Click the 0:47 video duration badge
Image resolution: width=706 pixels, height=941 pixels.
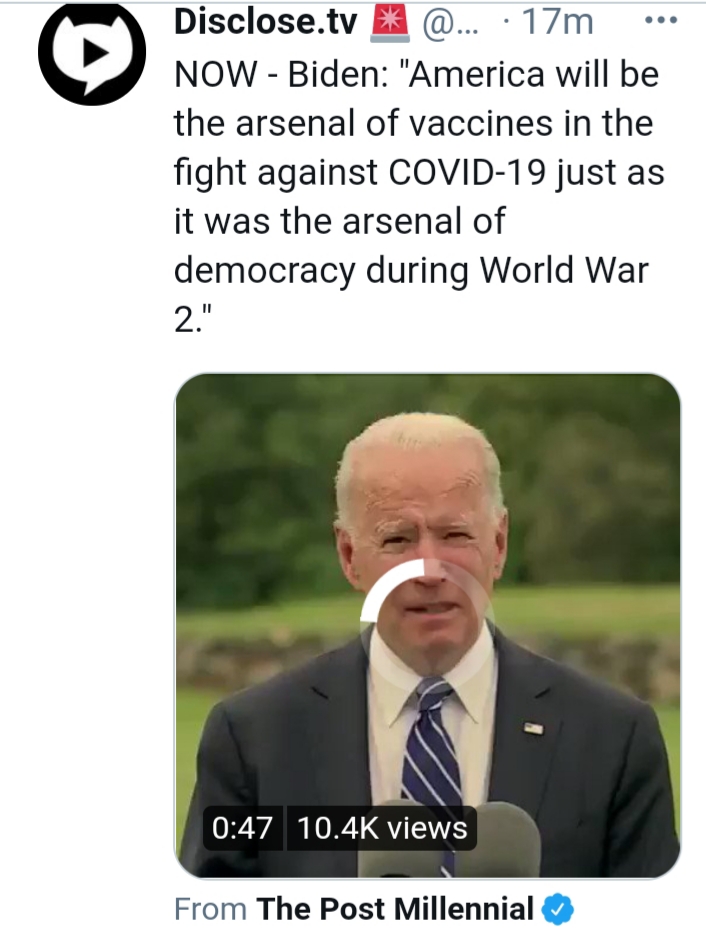243,828
